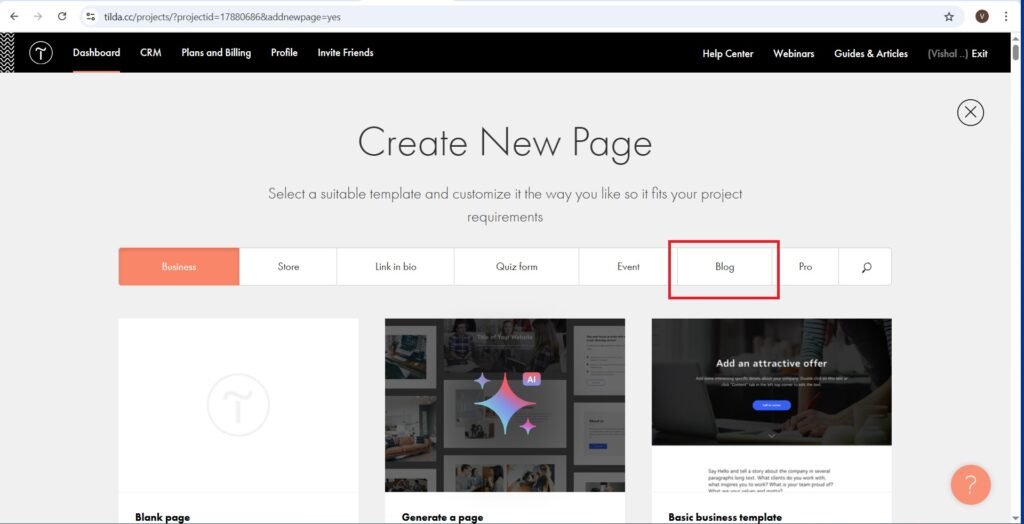
Task: Open the Profile menu item
Action: coord(284,53)
